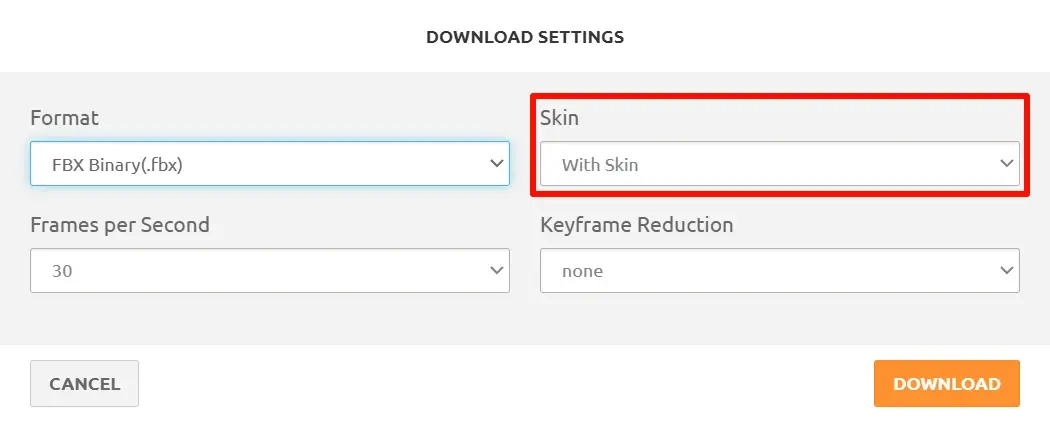Click the Keyframe Reduction label
This screenshot has height=422, width=1050.
click(637, 224)
